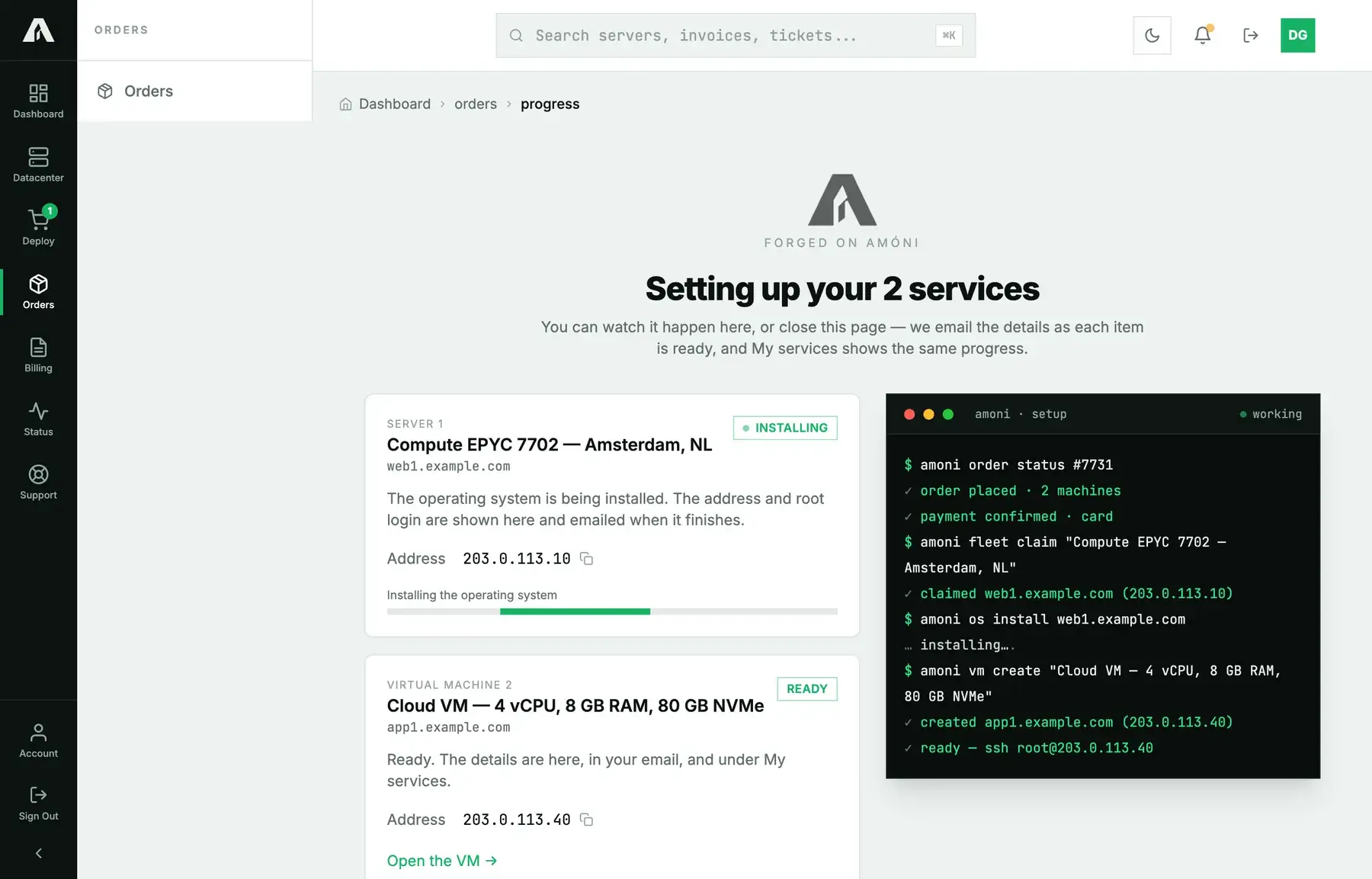Open the Status sidebar section
Image resolution: width=1372 pixels, height=879 pixels.
click(x=38, y=419)
